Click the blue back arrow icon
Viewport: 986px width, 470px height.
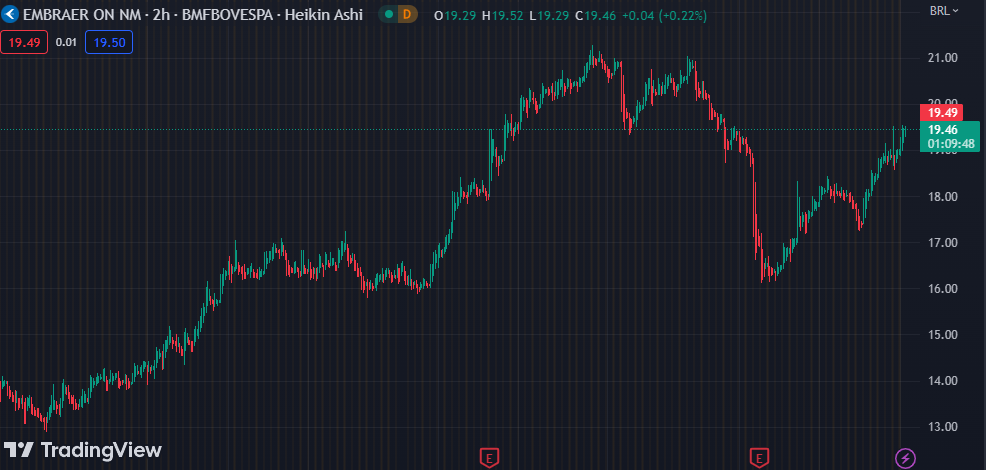9,14
